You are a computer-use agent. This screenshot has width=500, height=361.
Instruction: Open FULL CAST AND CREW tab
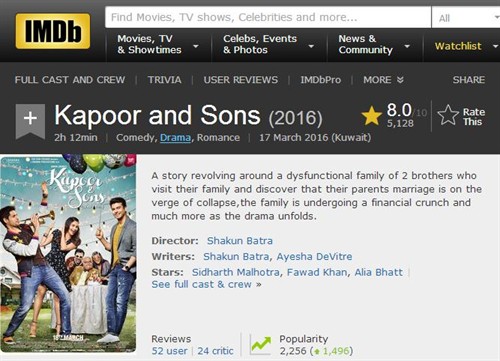(70, 80)
